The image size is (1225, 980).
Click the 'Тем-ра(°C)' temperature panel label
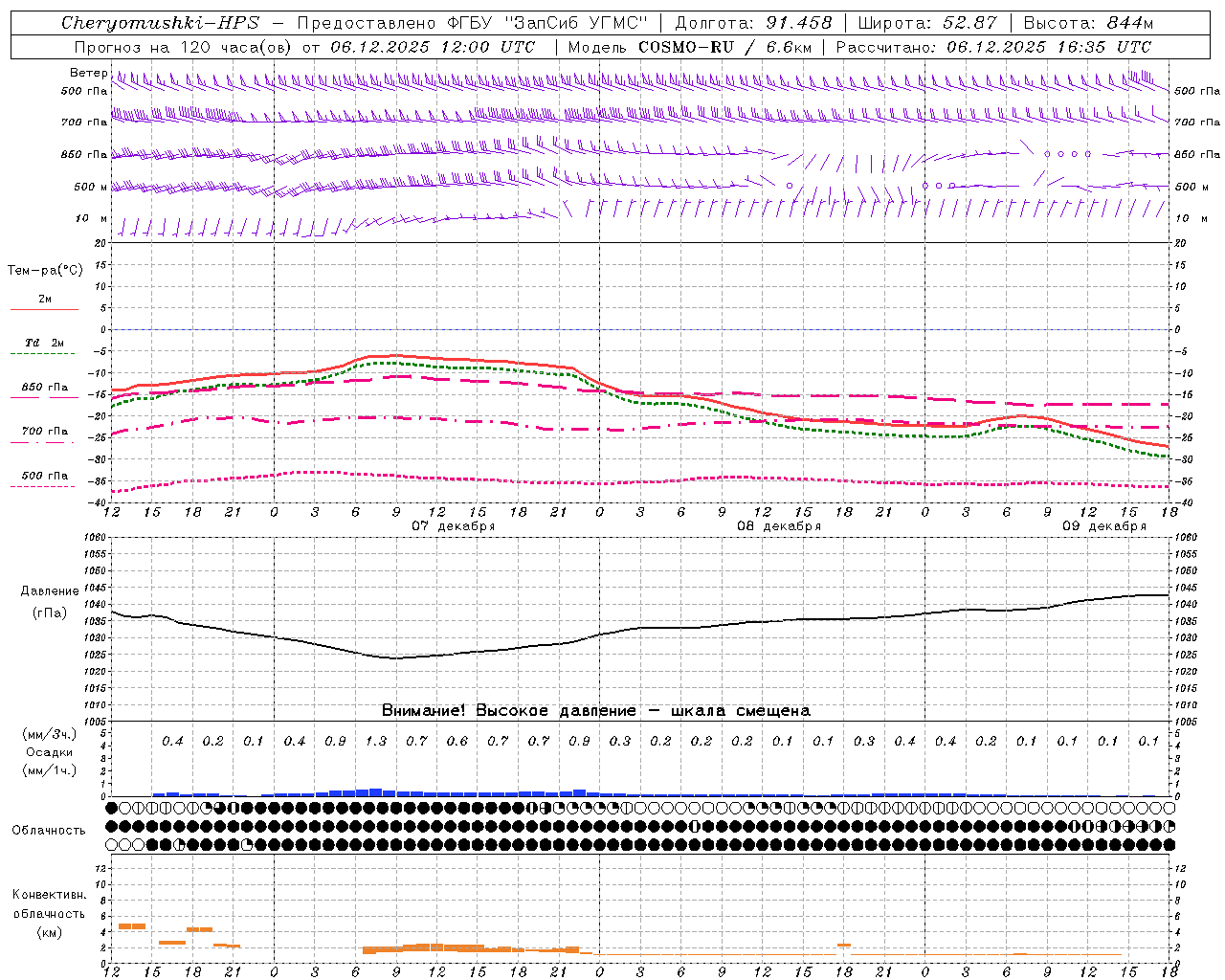[x=45, y=271]
